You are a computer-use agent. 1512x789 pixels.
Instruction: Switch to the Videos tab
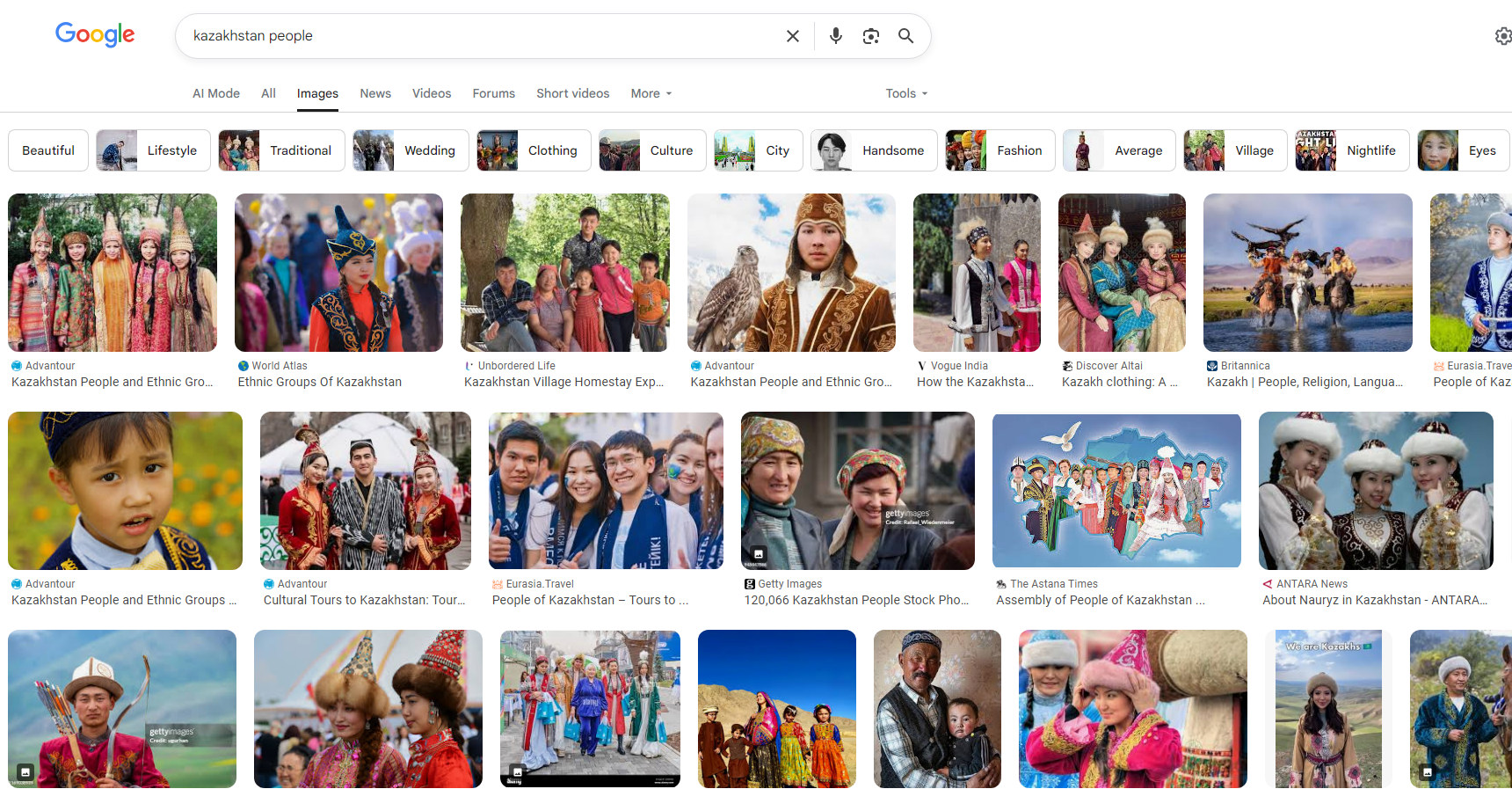click(x=431, y=93)
